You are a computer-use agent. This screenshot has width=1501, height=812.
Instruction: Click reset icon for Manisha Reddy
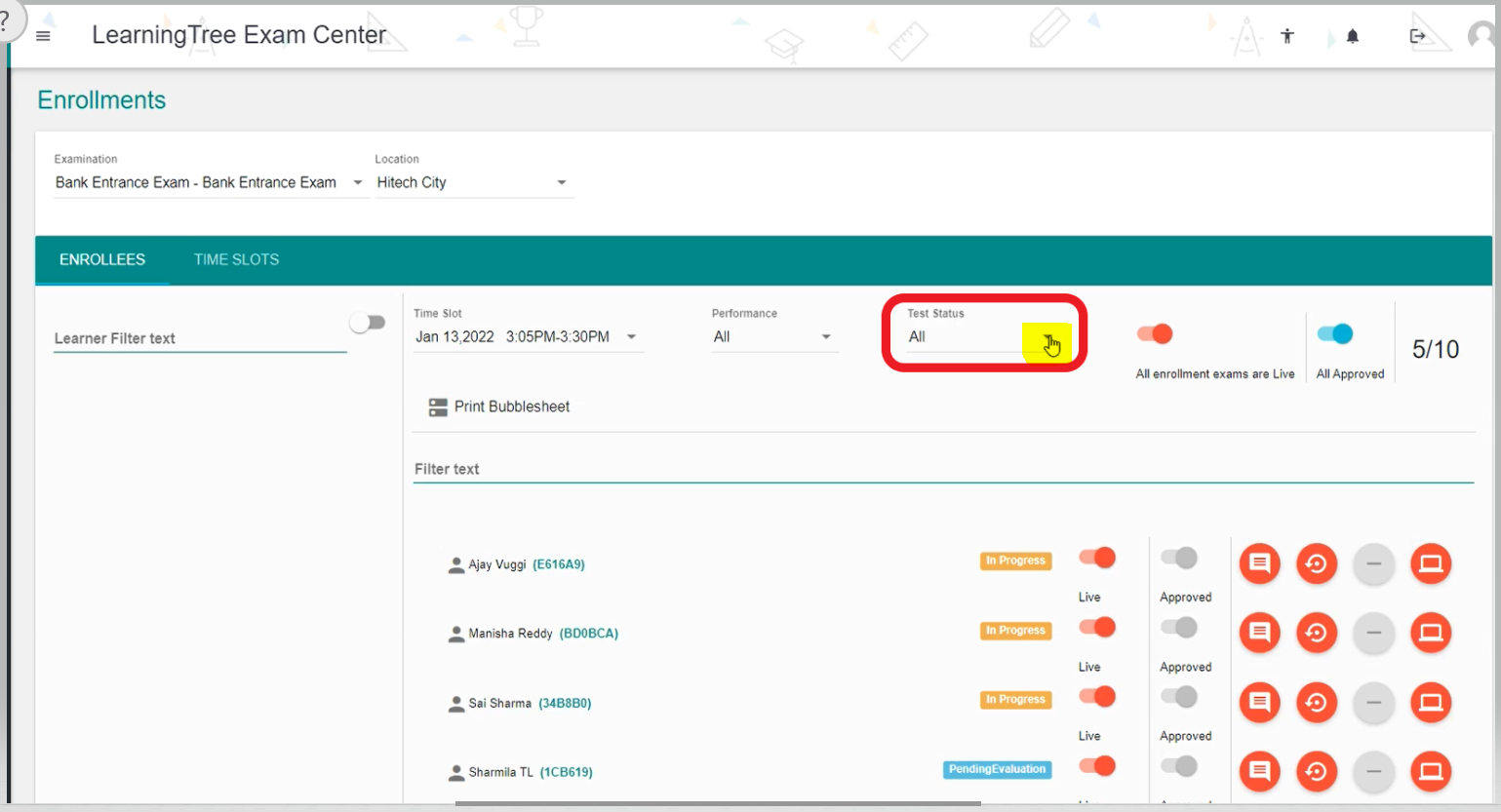pyautogui.click(x=1316, y=634)
